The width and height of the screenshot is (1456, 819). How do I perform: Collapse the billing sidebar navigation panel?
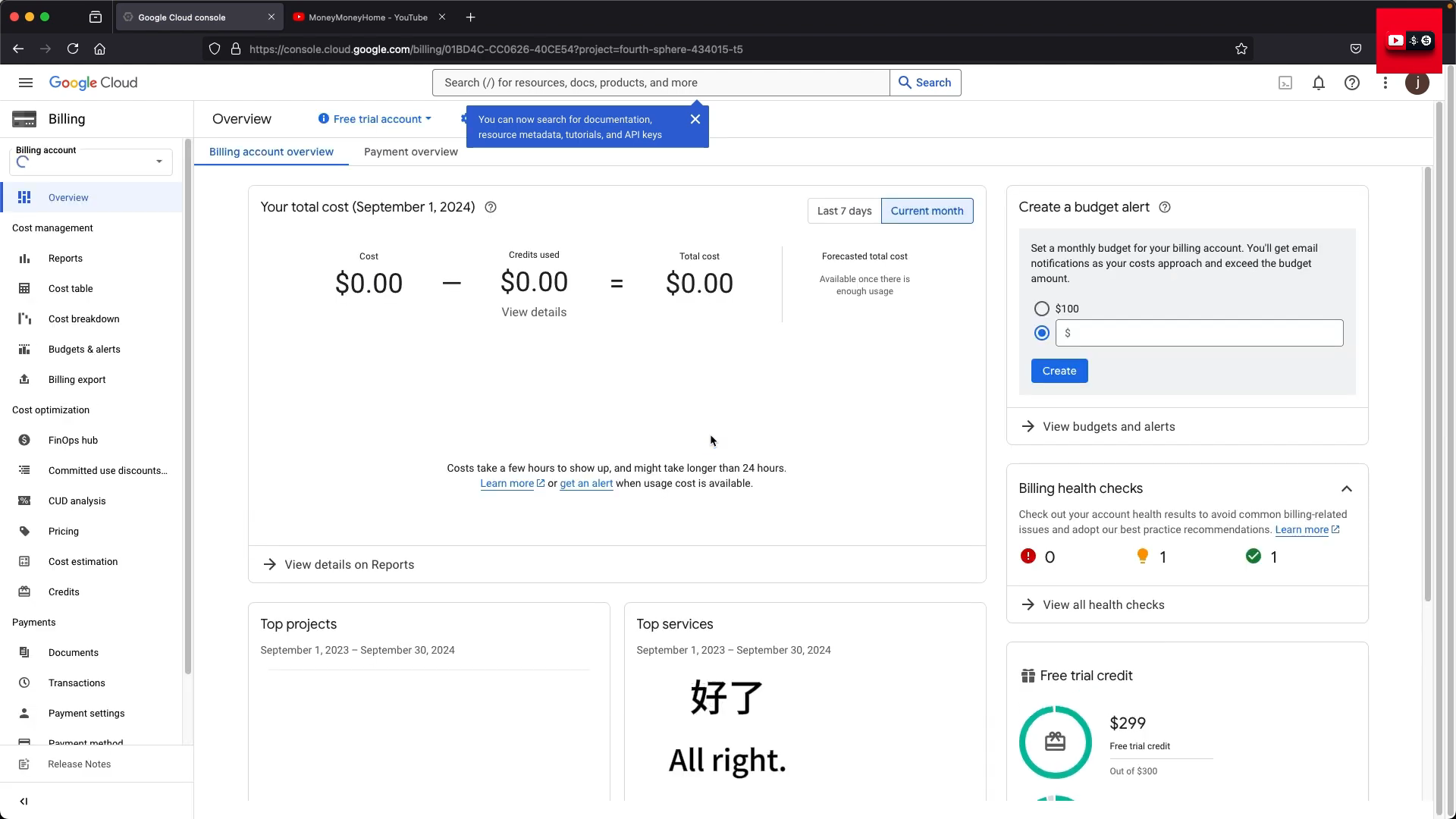point(24,801)
